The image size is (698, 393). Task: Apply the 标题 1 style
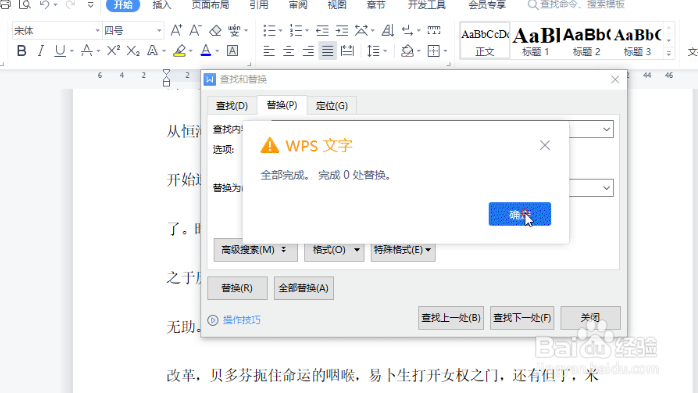pyautogui.click(x=536, y=41)
